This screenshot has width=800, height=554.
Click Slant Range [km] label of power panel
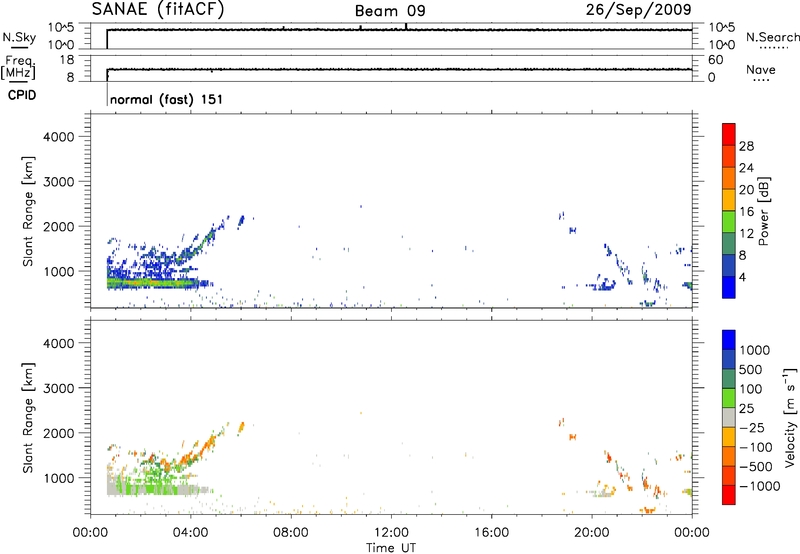point(28,211)
